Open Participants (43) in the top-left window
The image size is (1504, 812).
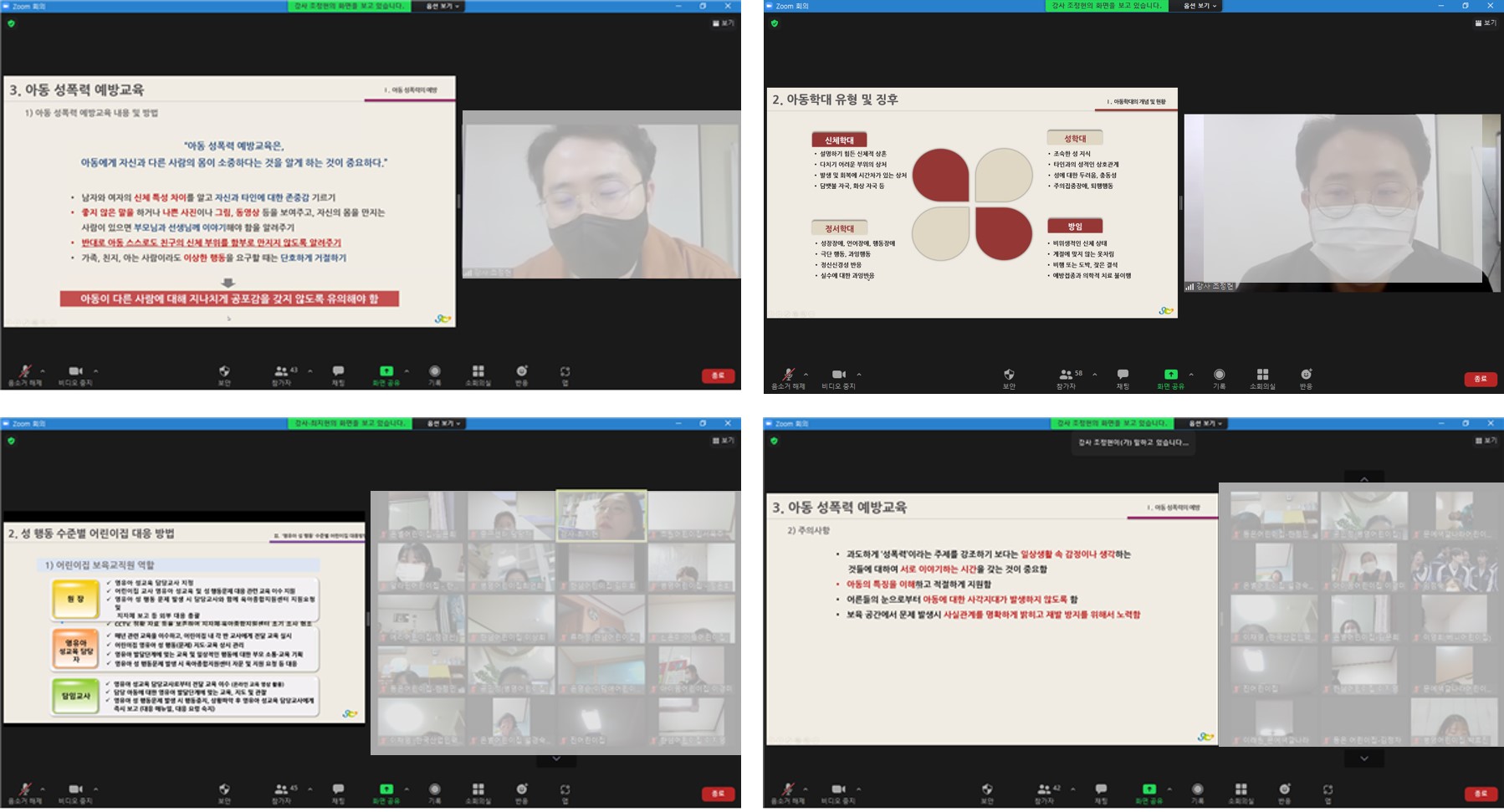point(282,374)
